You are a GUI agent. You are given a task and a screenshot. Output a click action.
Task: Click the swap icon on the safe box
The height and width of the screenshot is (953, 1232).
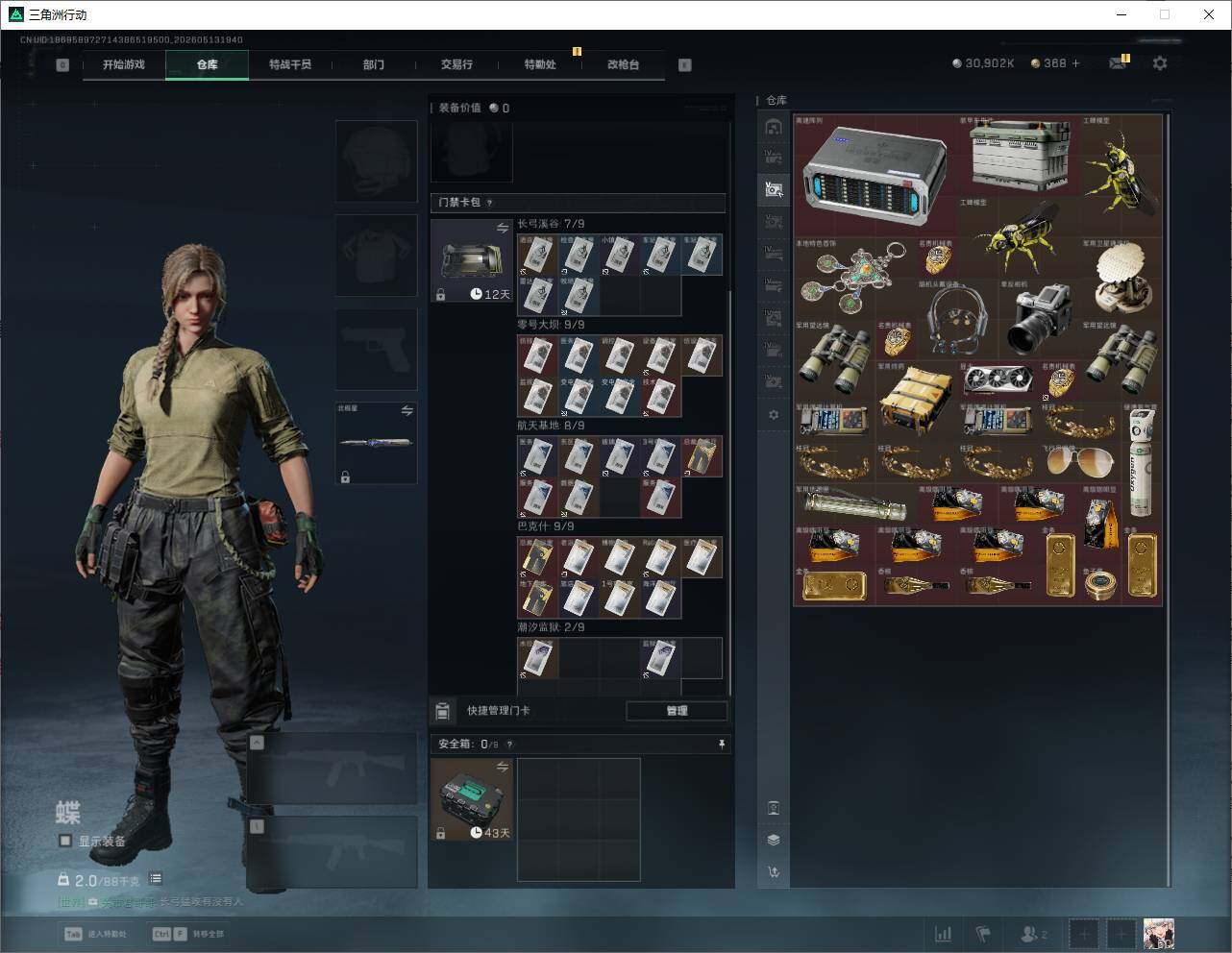[x=503, y=766]
